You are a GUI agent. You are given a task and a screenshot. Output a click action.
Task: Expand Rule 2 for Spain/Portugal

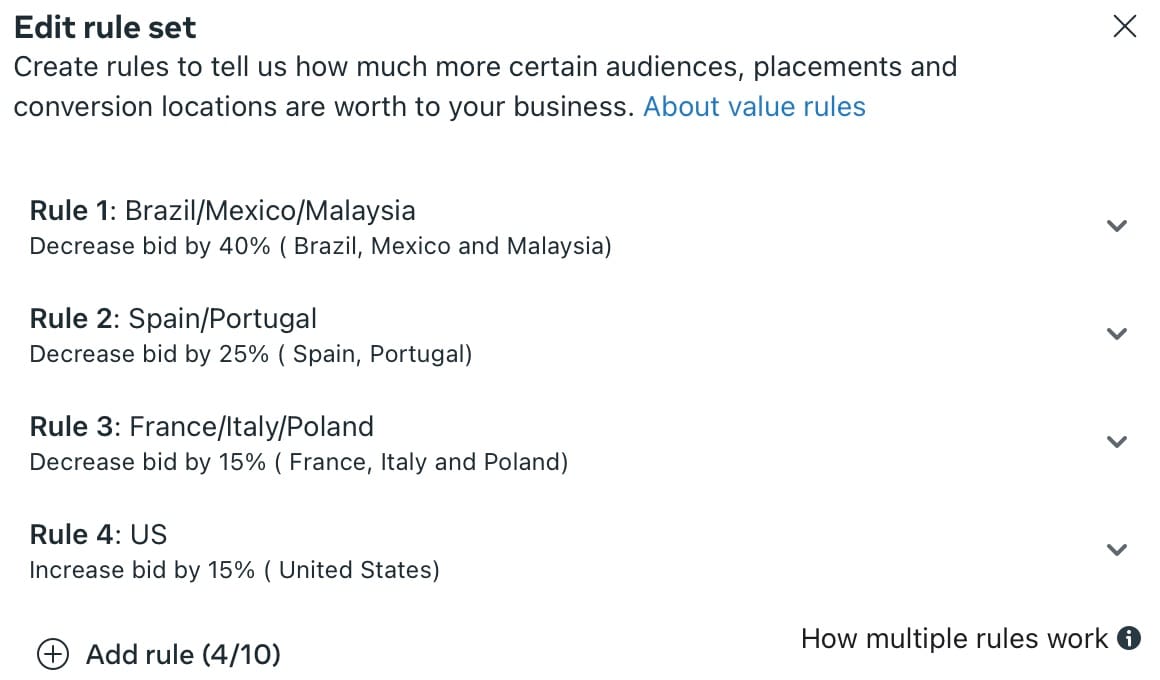1116,334
